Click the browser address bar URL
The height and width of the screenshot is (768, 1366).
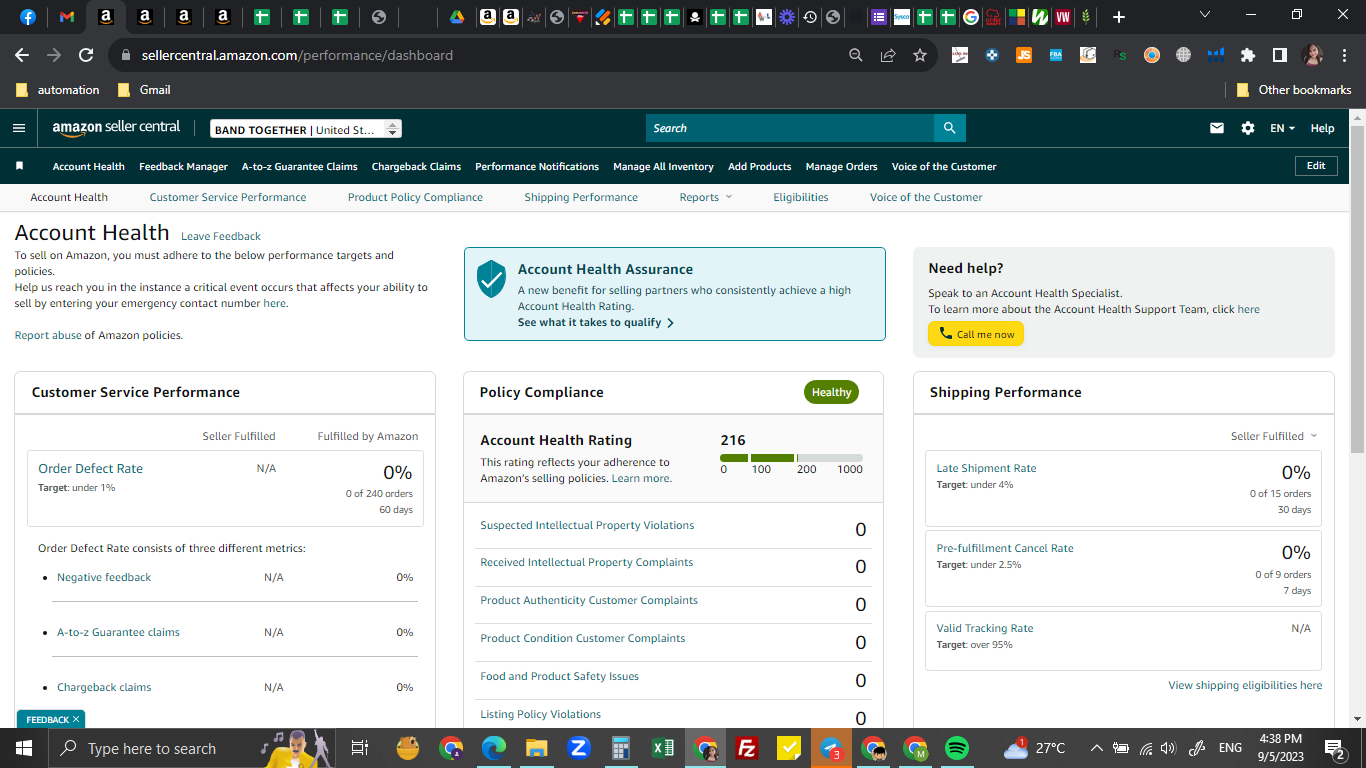tap(297, 55)
